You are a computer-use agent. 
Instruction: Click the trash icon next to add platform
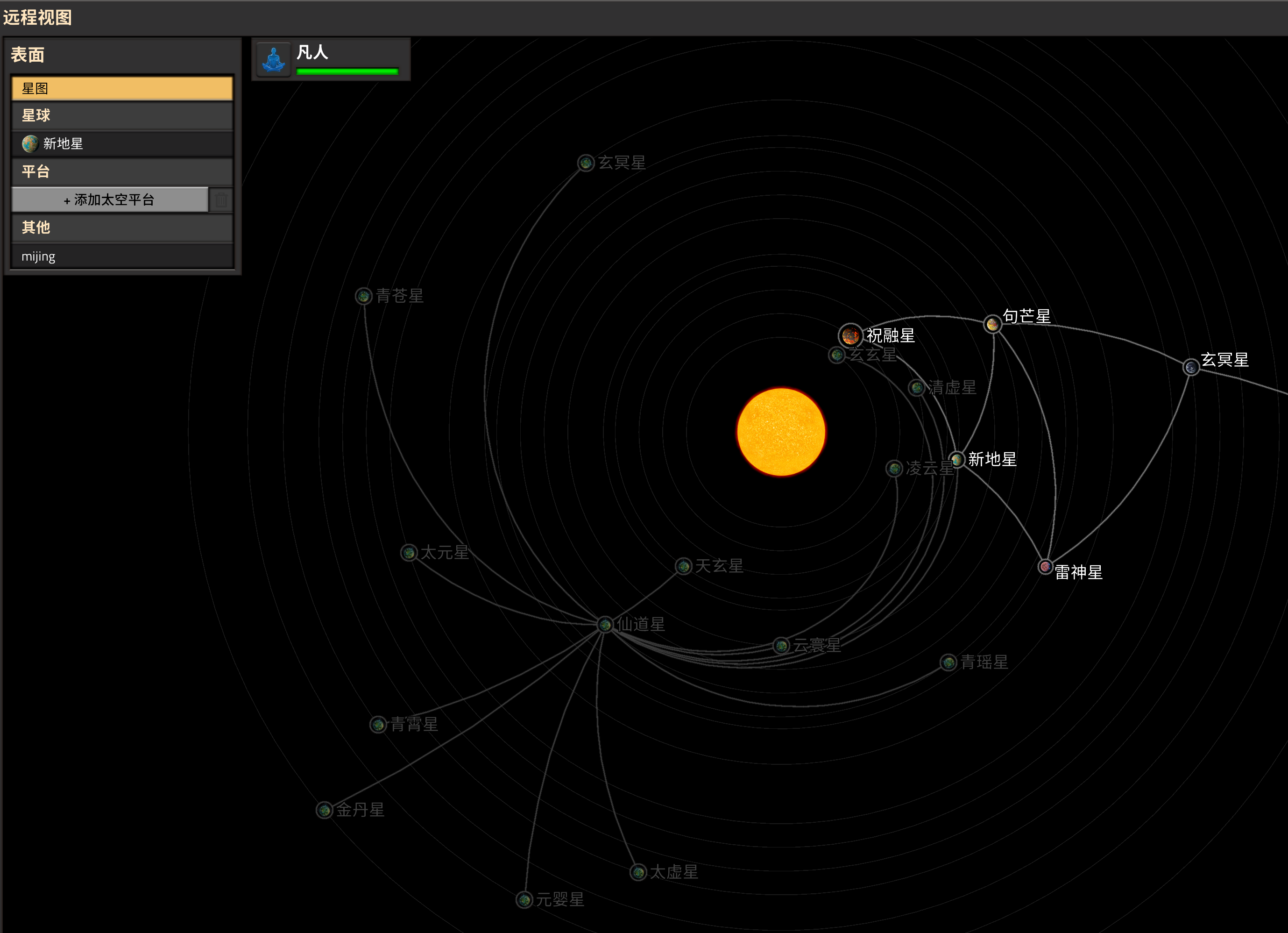(x=221, y=200)
